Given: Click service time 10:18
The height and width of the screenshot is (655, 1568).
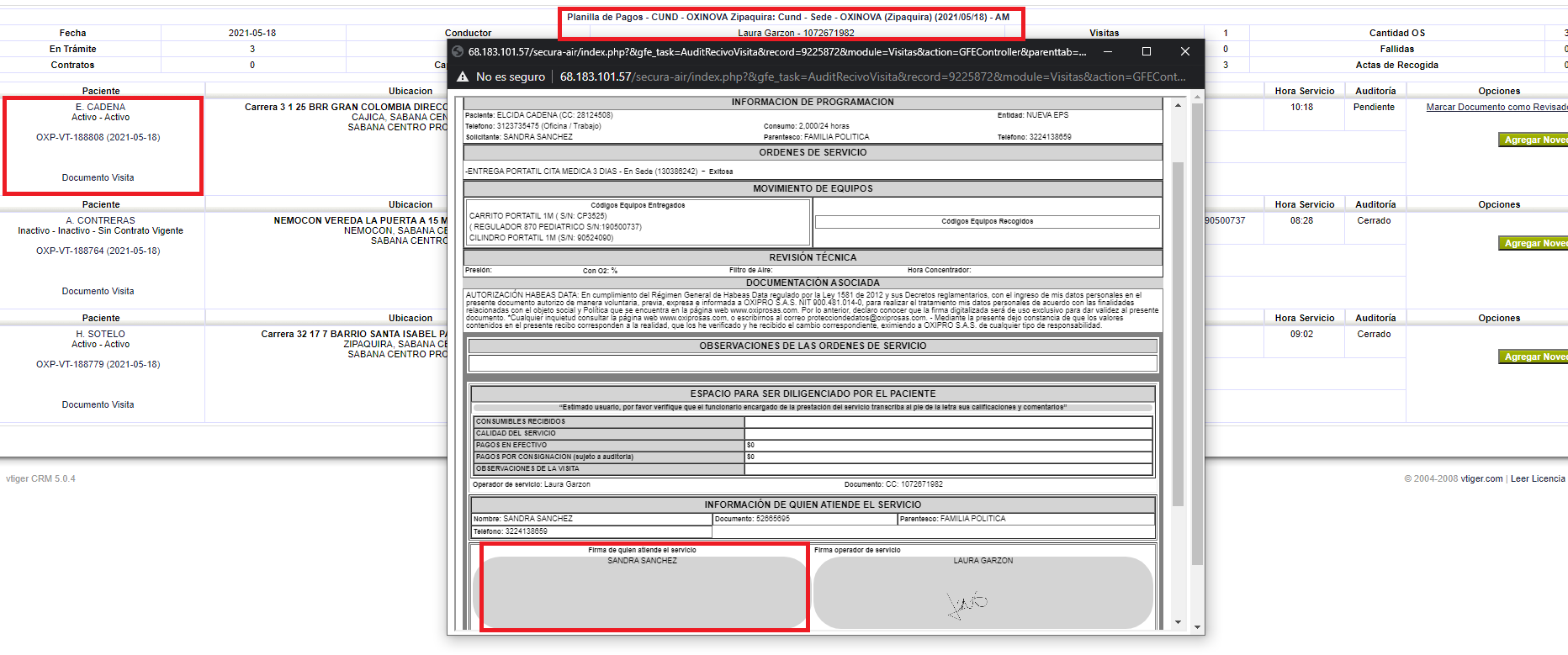Looking at the screenshot, I should point(1301,107).
